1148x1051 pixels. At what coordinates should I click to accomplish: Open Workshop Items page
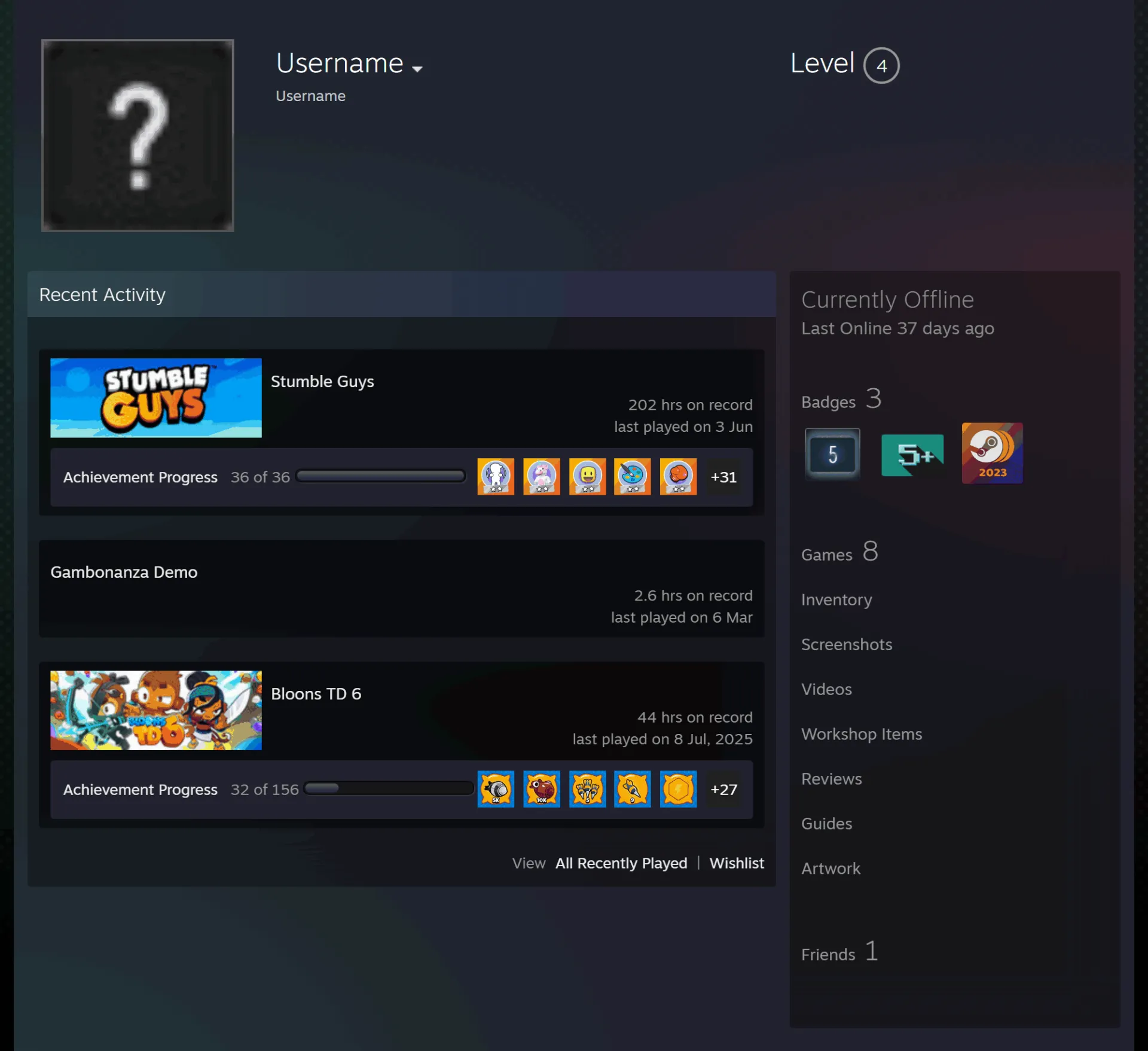[862, 734]
